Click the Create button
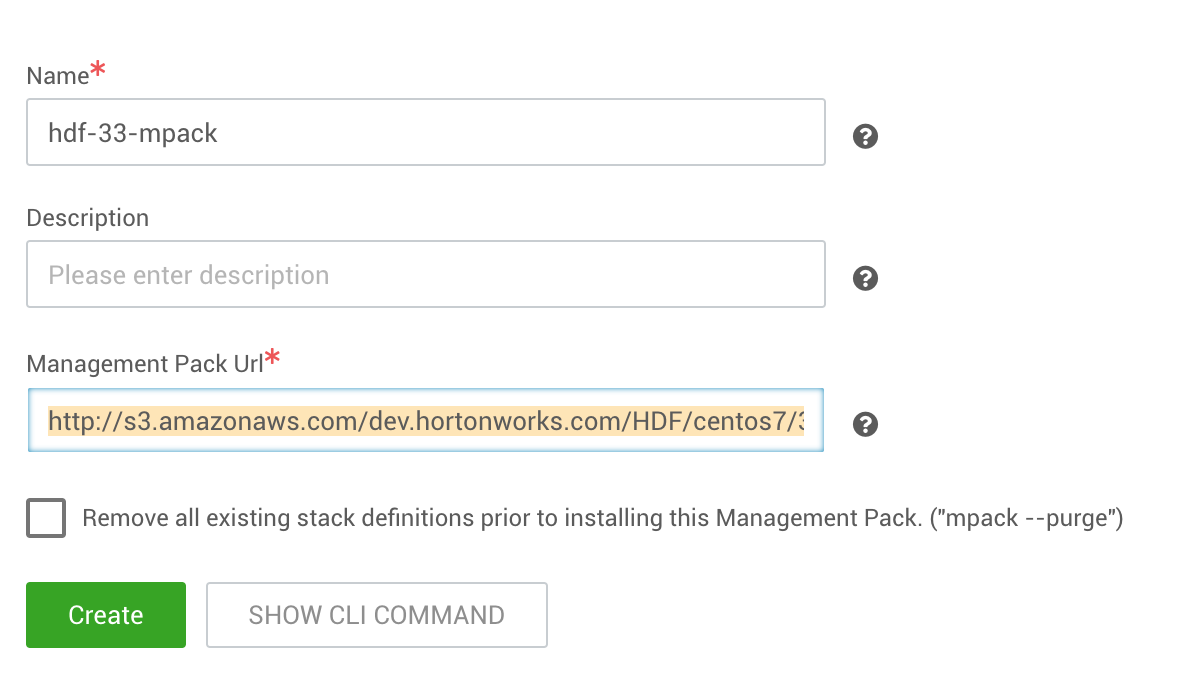The height and width of the screenshot is (686, 1202). (x=105, y=615)
